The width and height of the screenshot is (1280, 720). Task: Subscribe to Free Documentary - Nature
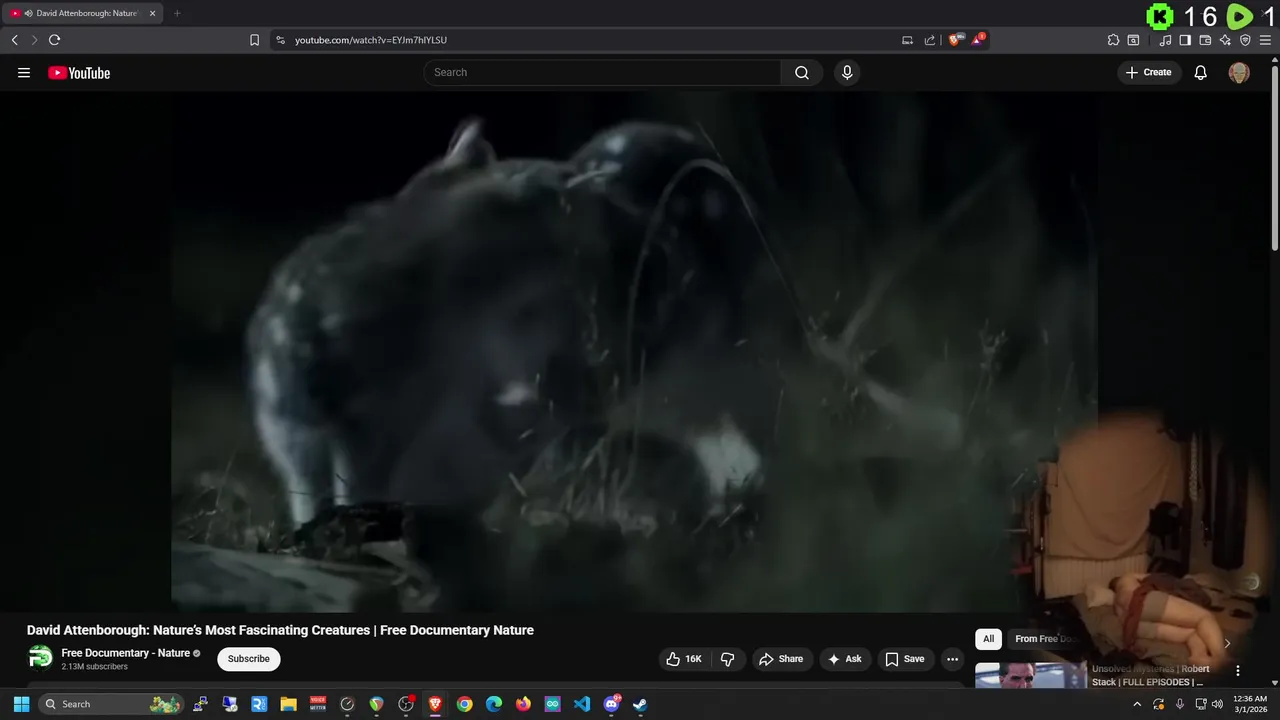248,659
